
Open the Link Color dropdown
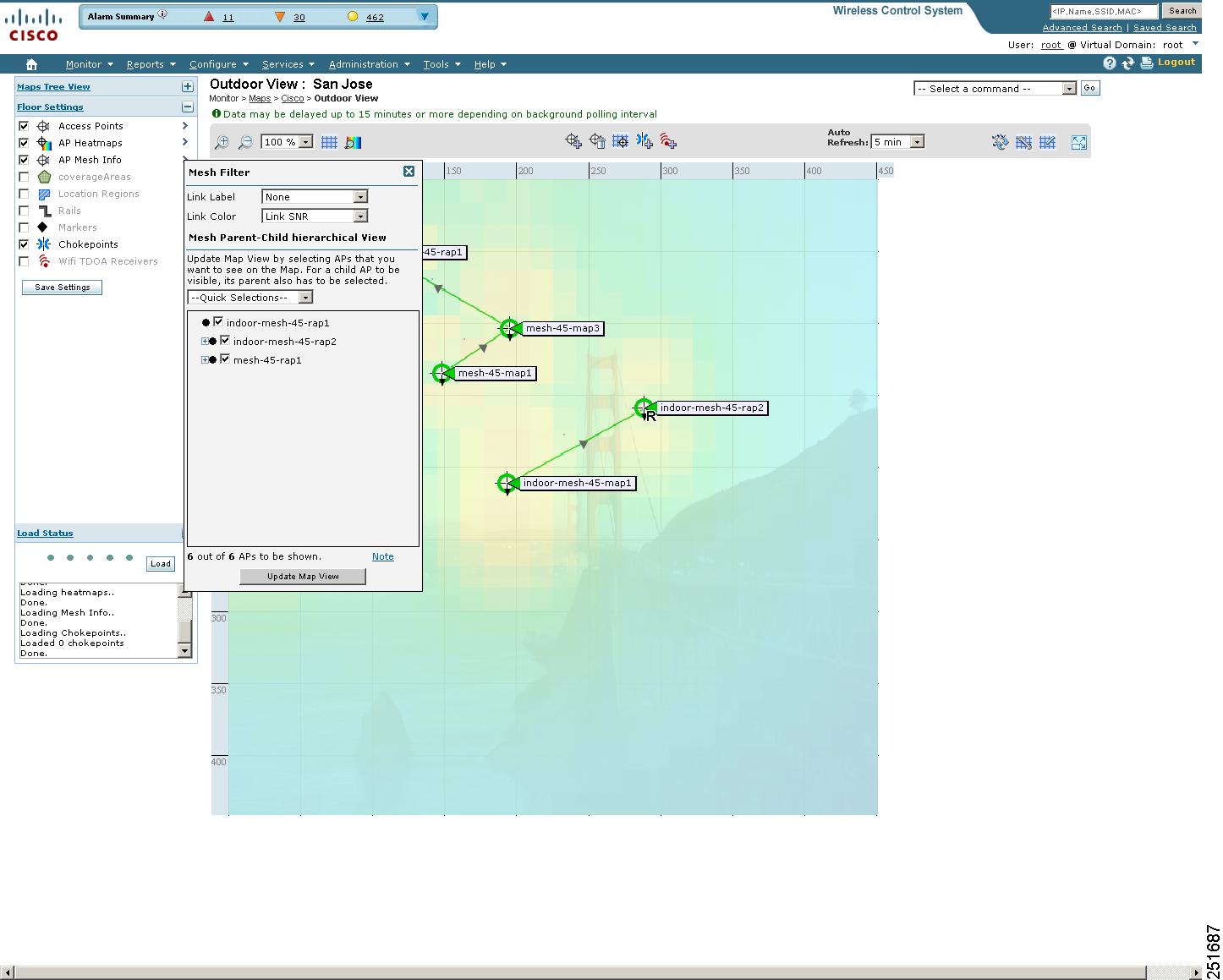pos(314,216)
